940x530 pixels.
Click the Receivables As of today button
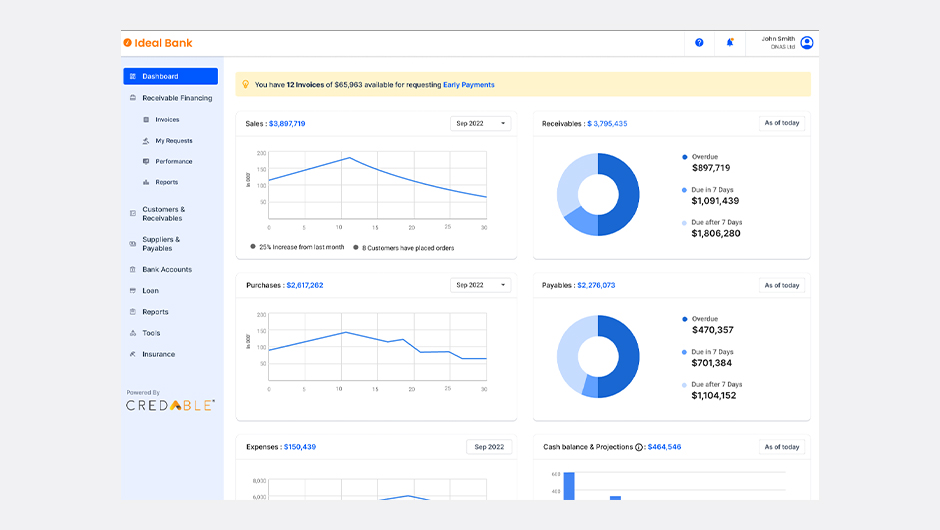781,124
